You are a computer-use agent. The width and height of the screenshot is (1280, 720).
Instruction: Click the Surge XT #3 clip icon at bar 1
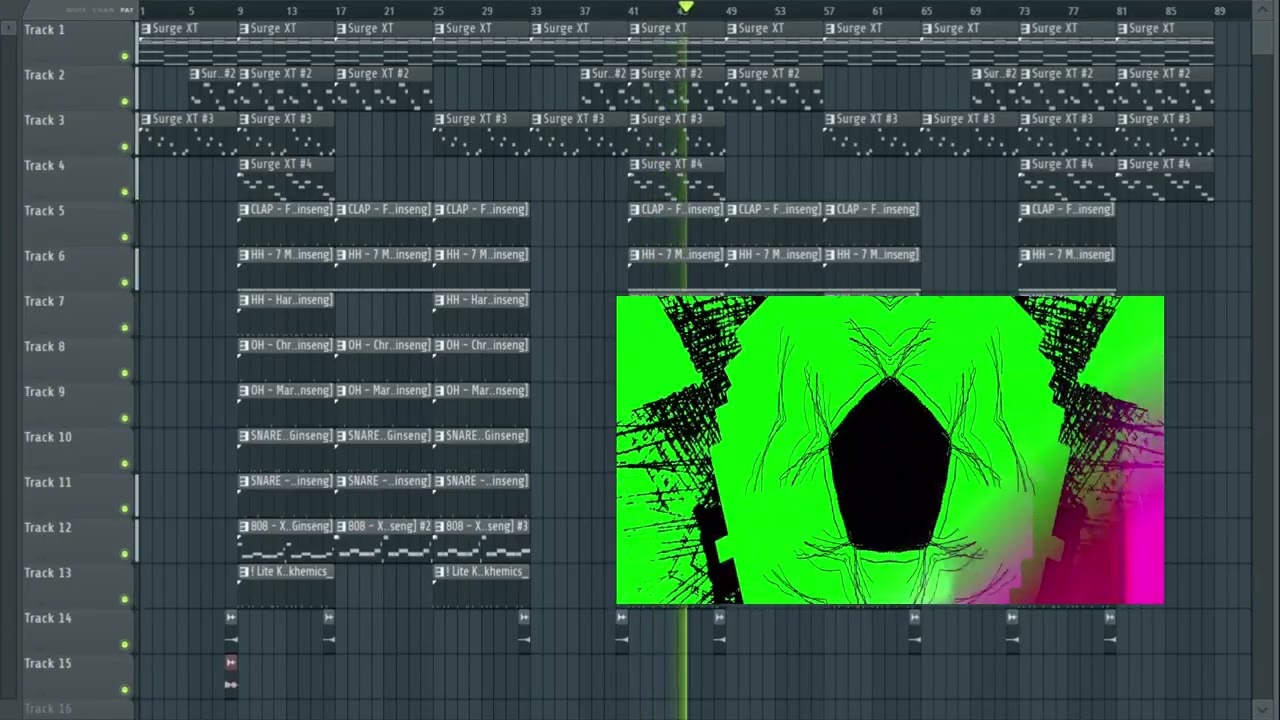(x=146, y=119)
